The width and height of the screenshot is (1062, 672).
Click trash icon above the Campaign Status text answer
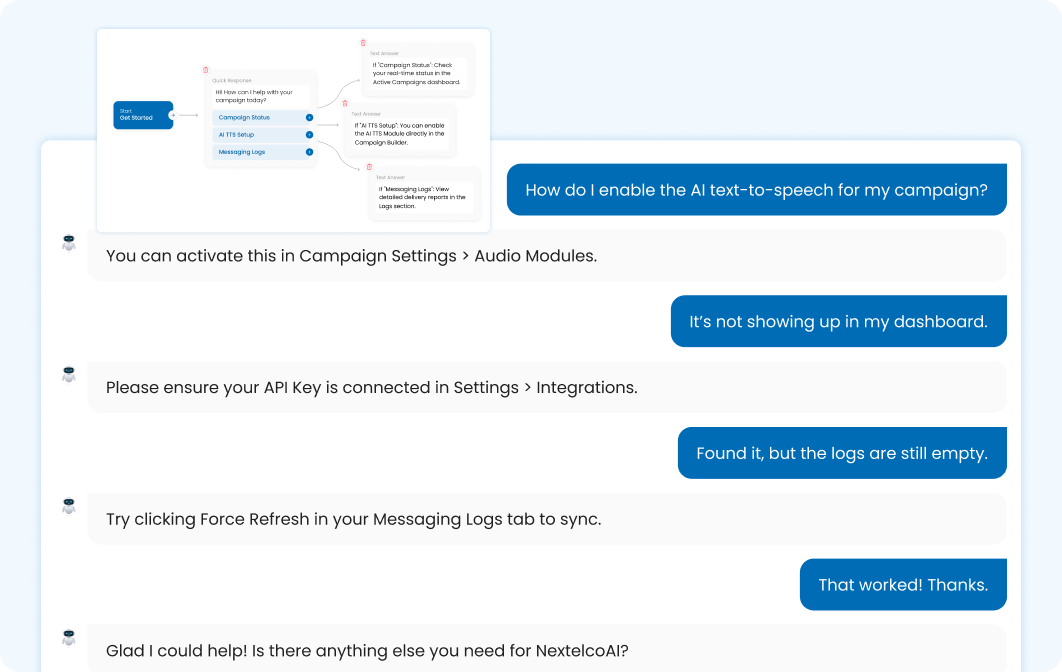click(363, 43)
